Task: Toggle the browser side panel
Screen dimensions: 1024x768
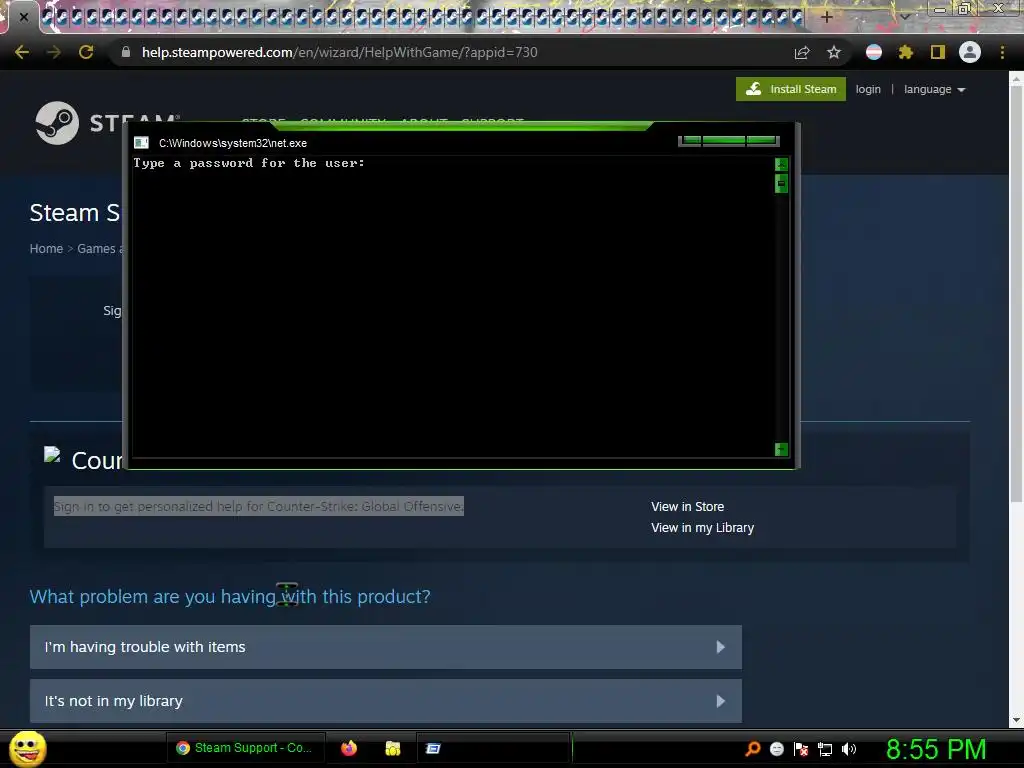Action: coord(938,52)
